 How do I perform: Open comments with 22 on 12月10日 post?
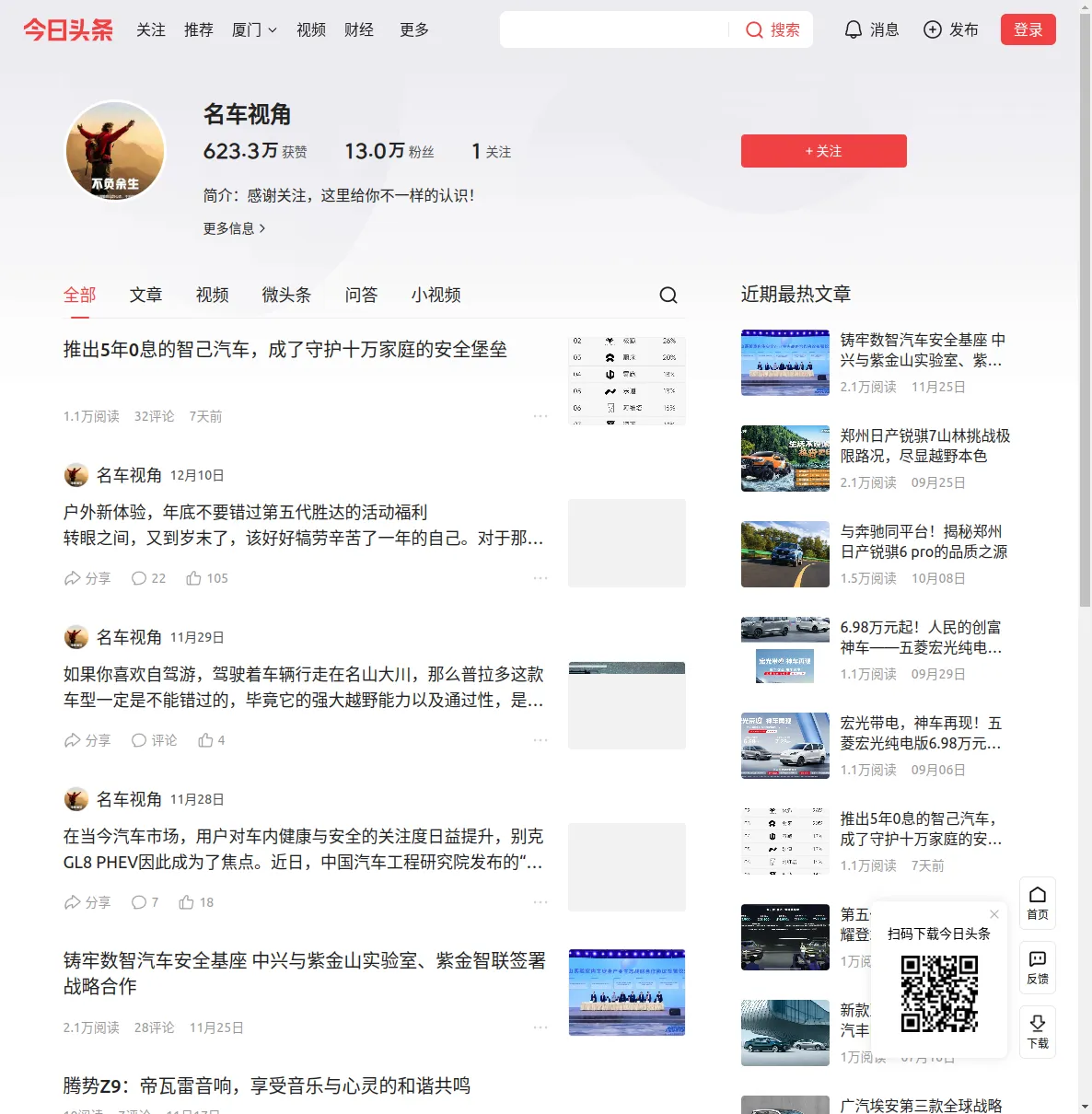148,578
